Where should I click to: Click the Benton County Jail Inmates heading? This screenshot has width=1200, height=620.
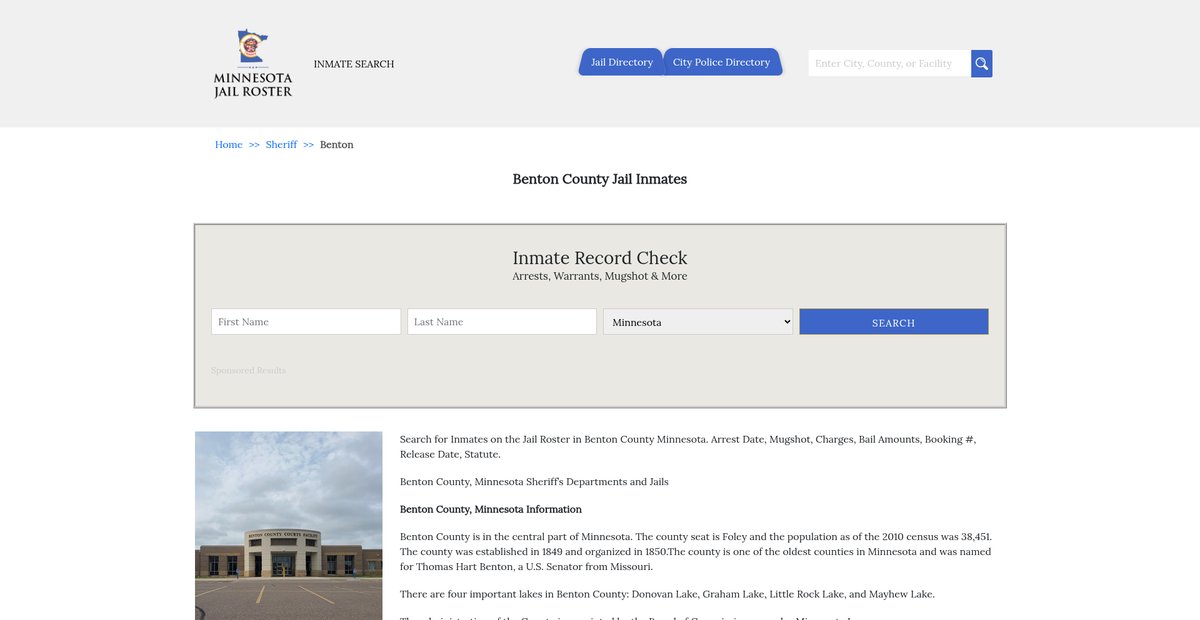[600, 180]
